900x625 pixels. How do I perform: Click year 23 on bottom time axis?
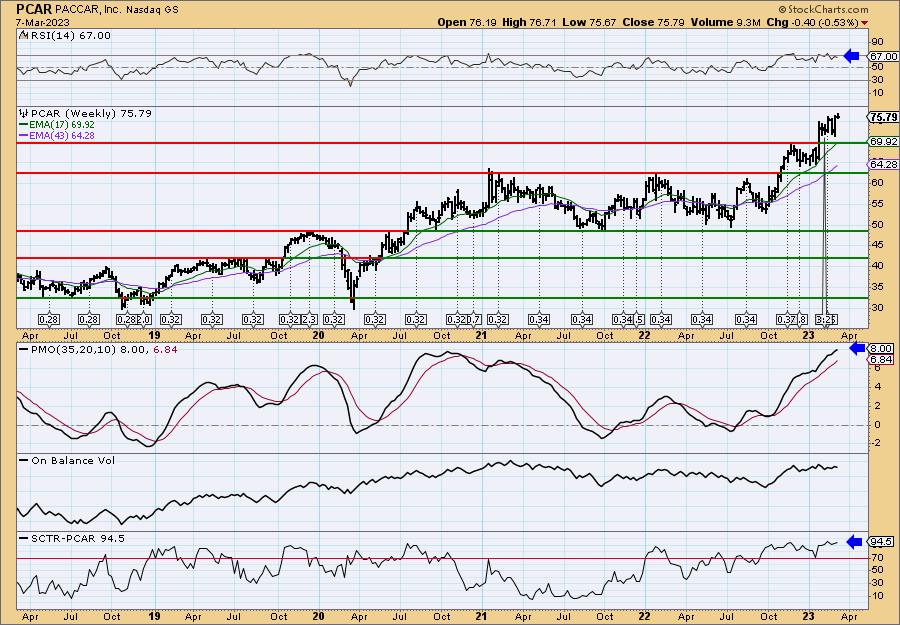(808, 616)
